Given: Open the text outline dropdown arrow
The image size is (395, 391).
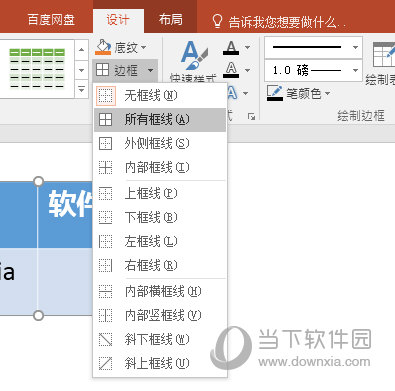Looking at the screenshot, I should click(x=248, y=70).
